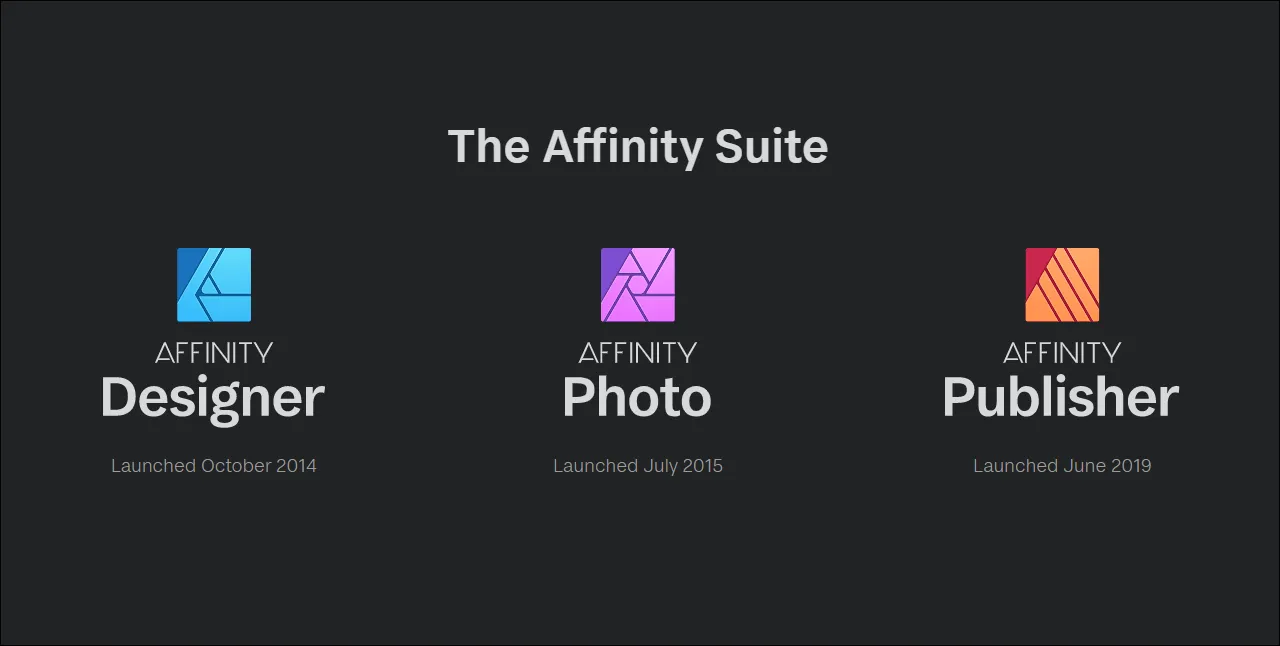Click "July" in Photo's launch date
1280x646 pixels.
coord(660,467)
